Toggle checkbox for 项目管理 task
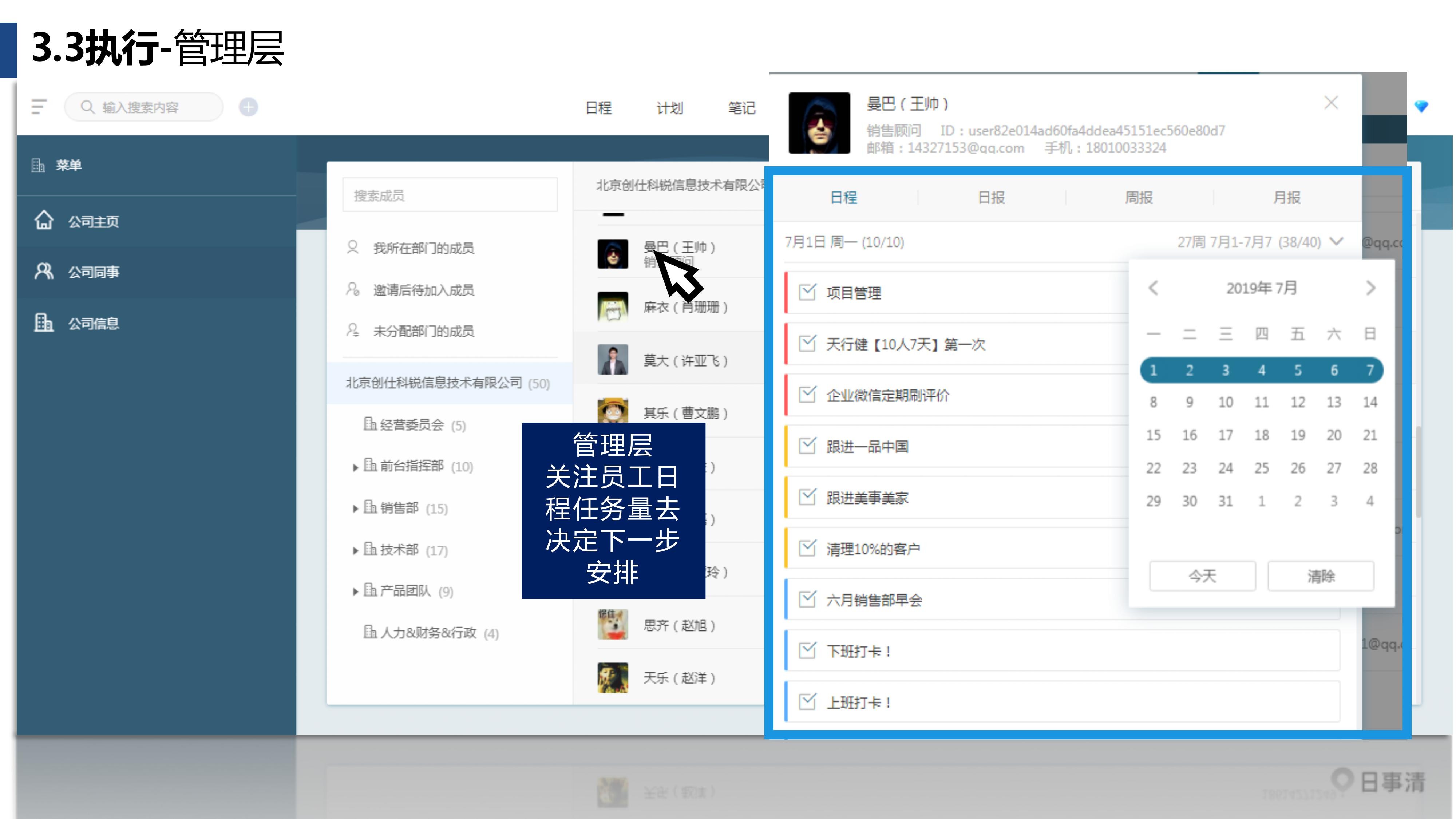This screenshot has height=819, width=1456. click(x=807, y=292)
